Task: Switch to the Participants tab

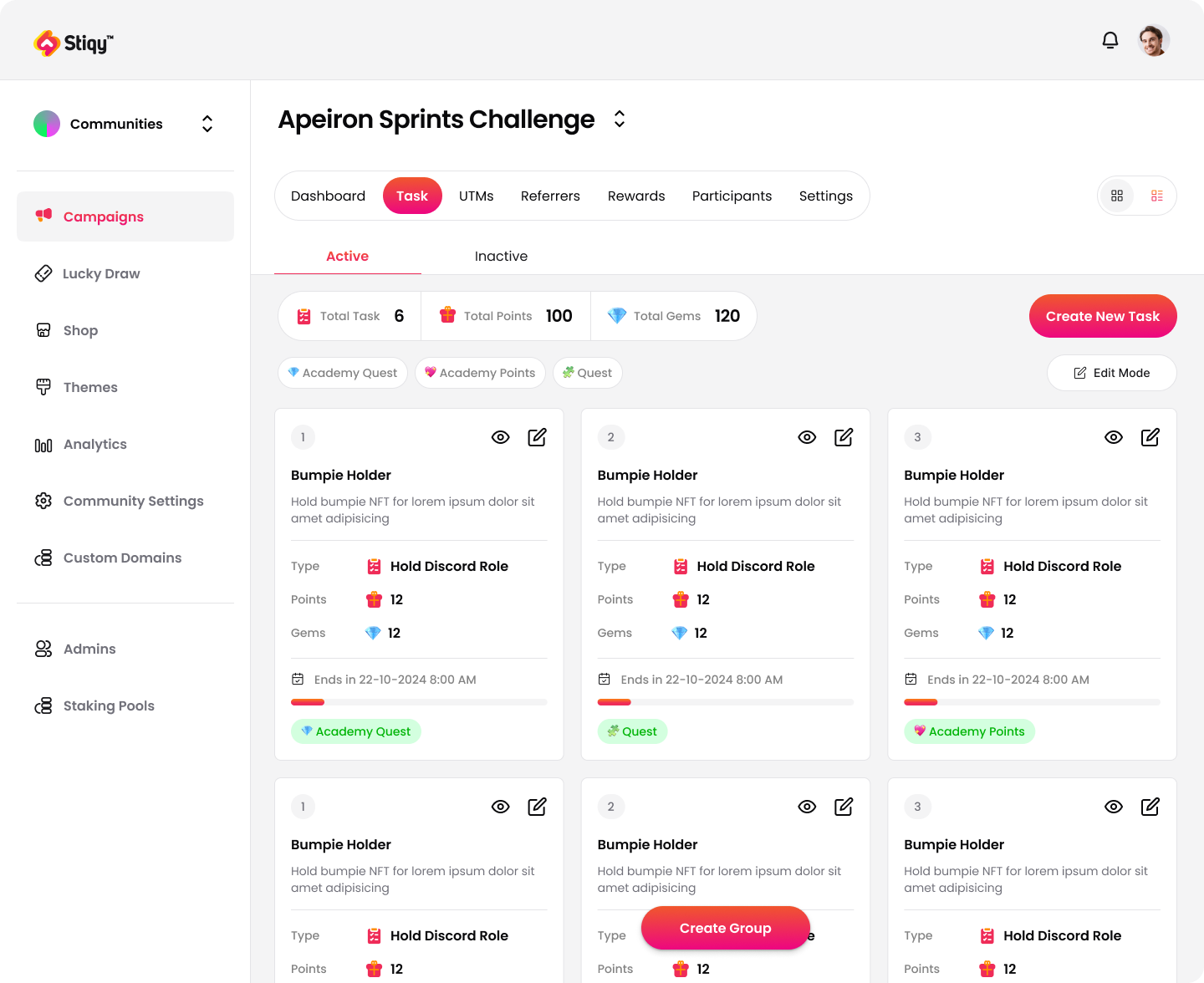Action: click(732, 196)
